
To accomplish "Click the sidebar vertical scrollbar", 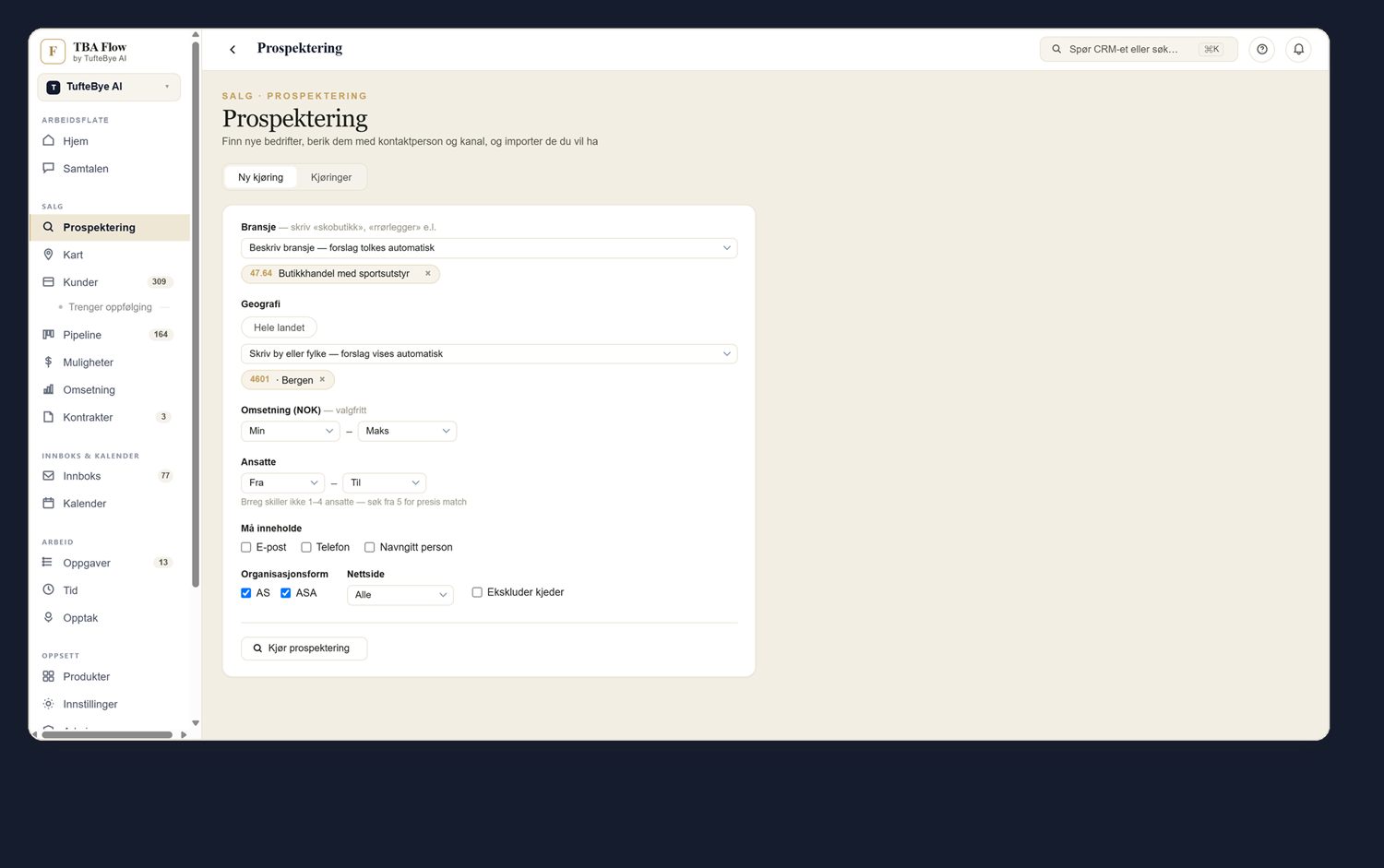I will click(x=196, y=314).
